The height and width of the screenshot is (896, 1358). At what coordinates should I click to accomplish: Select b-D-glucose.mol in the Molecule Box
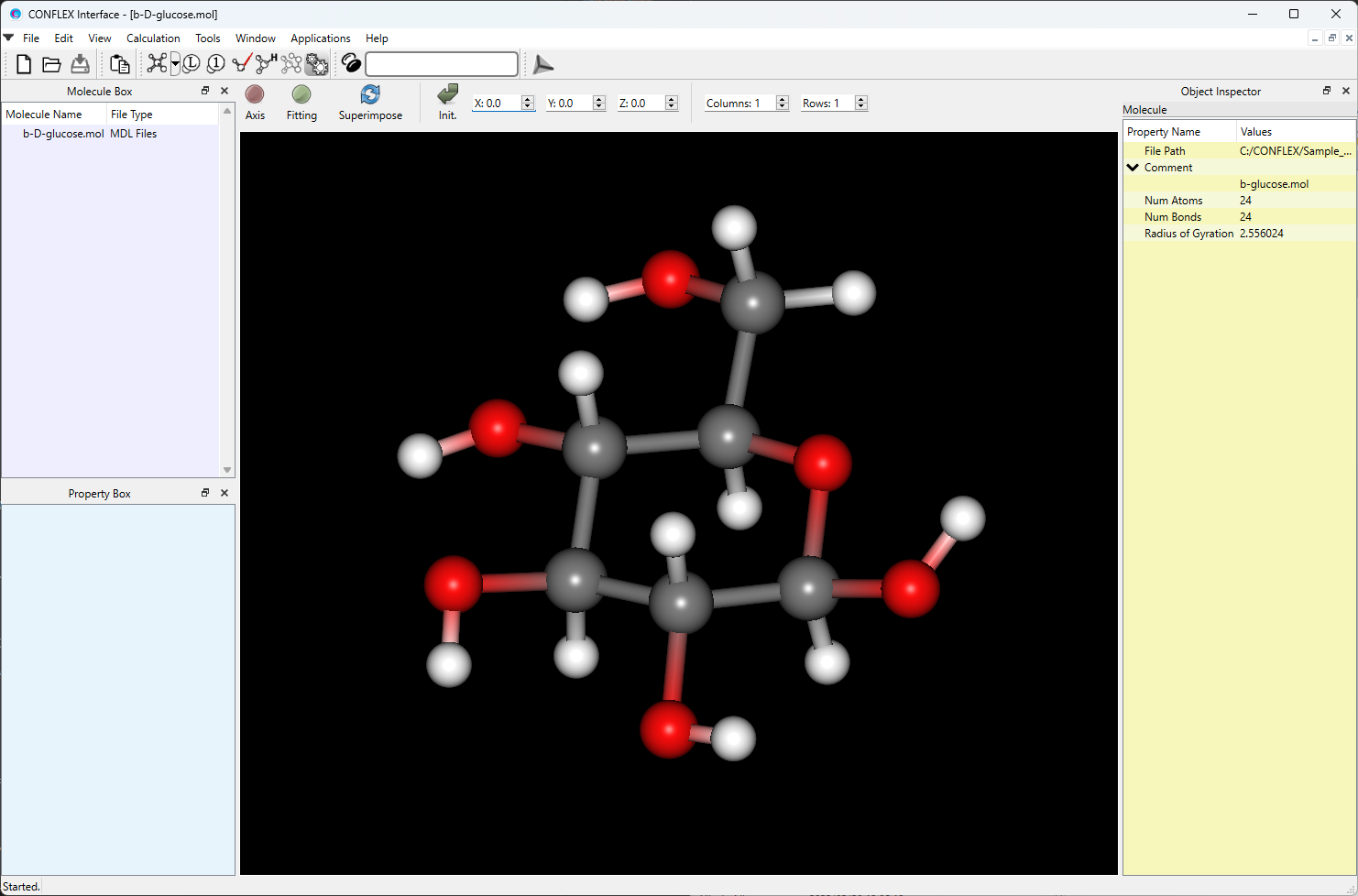click(63, 133)
